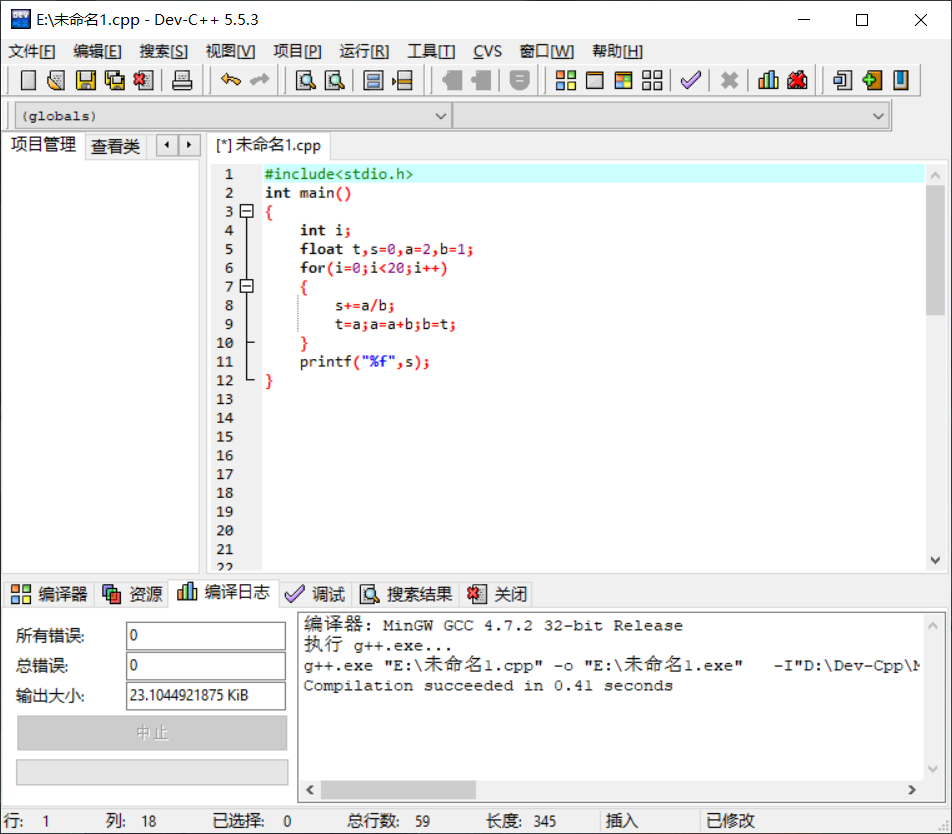Open Find with first magnifier icon

(305, 80)
